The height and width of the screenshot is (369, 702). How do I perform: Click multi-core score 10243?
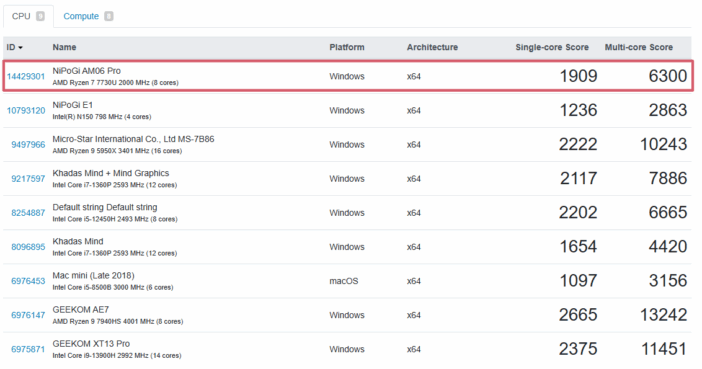[x=663, y=144]
